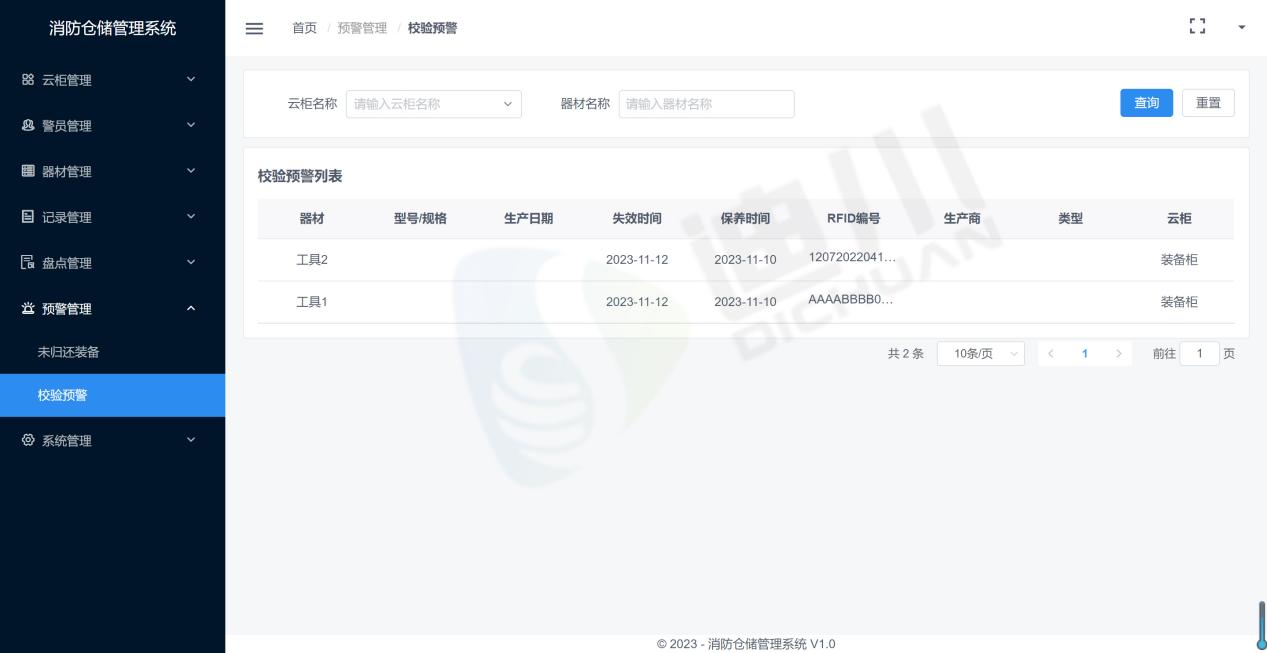Open the 云柜名称 dropdown selector

pos(433,104)
